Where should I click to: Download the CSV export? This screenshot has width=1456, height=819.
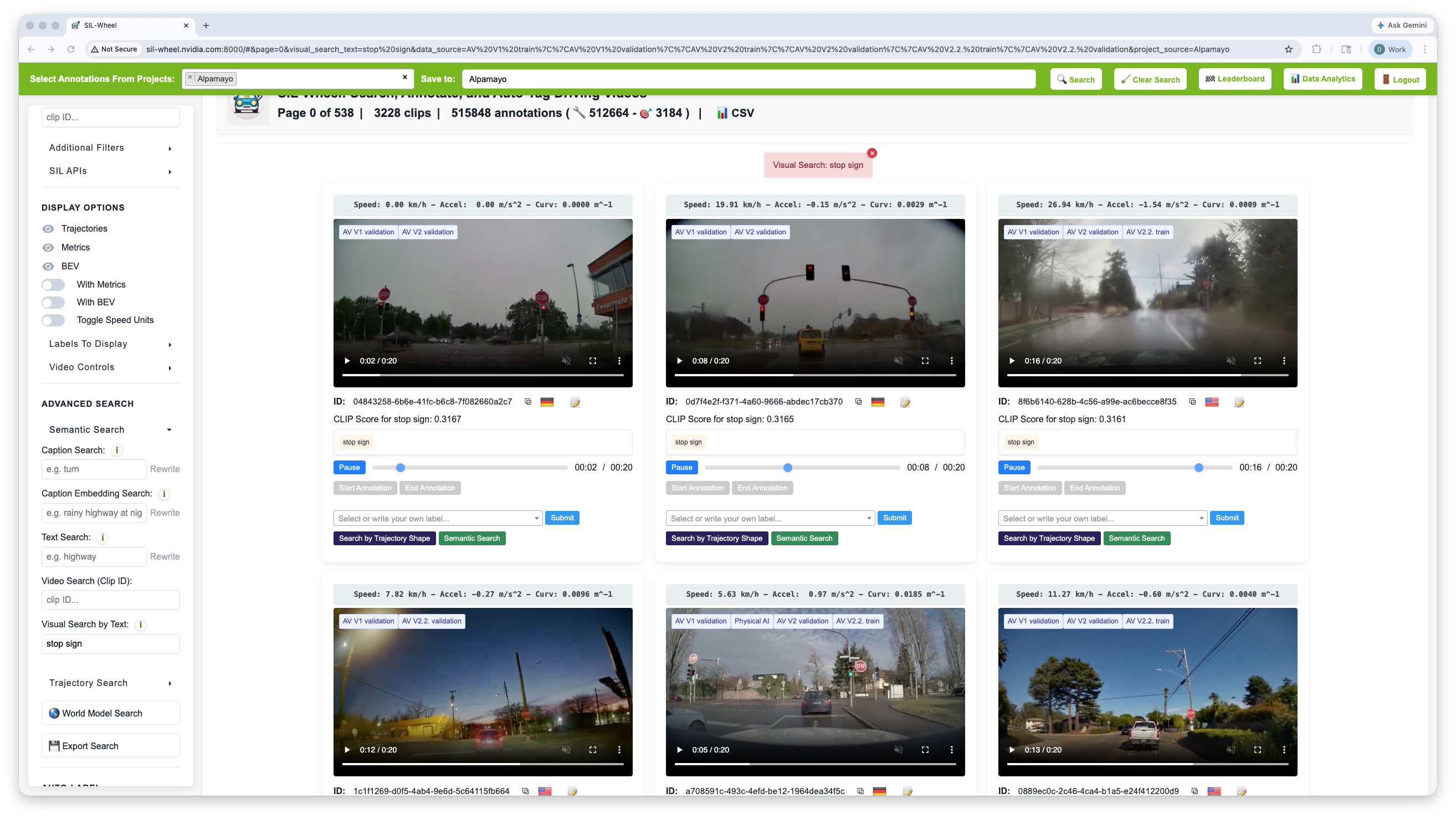pyautogui.click(x=735, y=113)
